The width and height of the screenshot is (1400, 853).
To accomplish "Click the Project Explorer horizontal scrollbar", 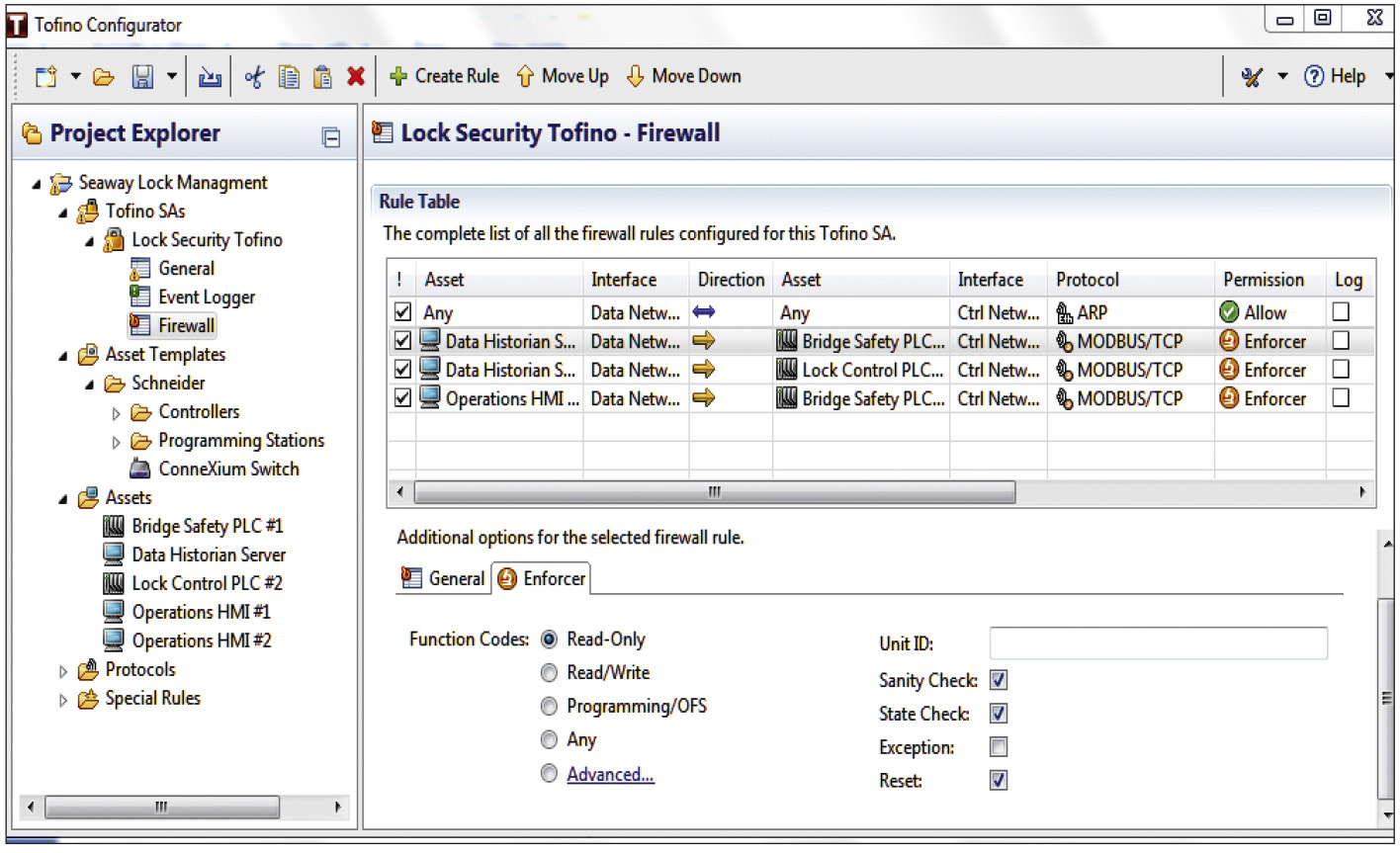I will coord(161,808).
